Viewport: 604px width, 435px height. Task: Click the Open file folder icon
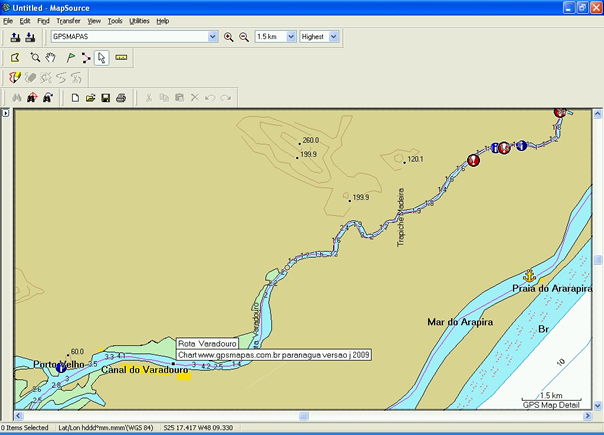tap(90, 98)
